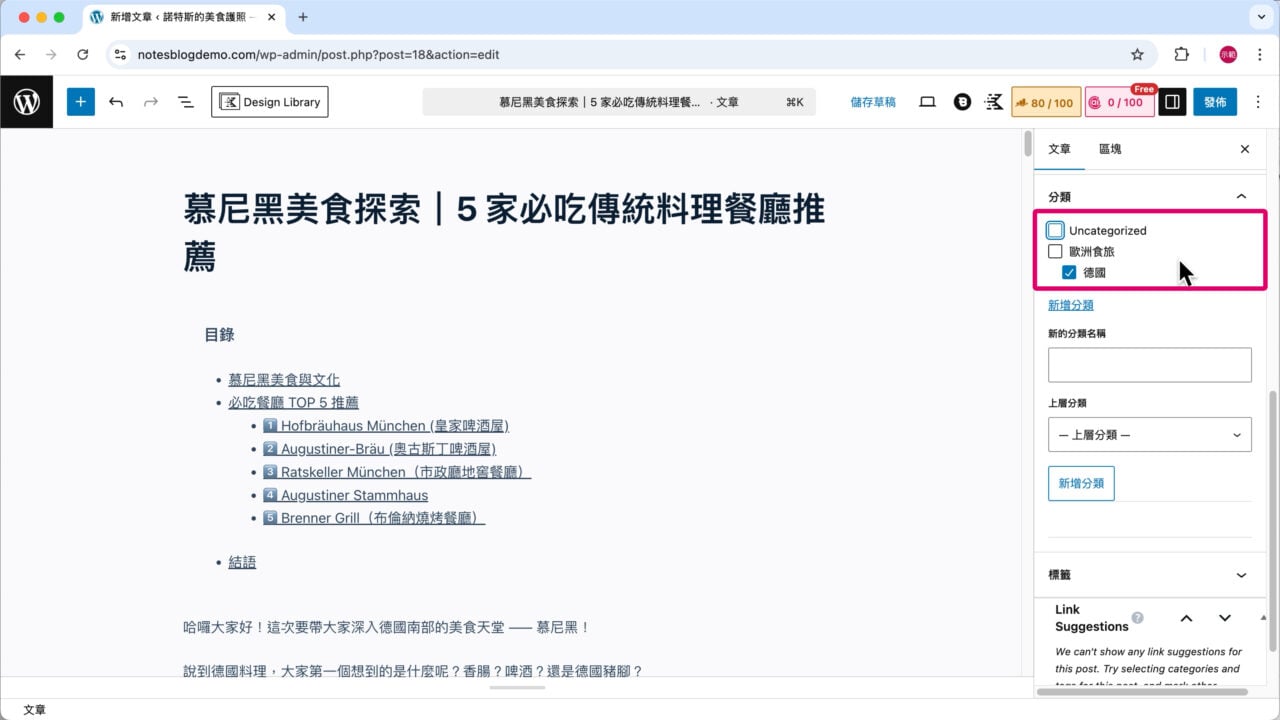The height and width of the screenshot is (720, 1280).
Task: Check the 歐洲食旅 category checkbox
Action: [x=1055, y=251]
